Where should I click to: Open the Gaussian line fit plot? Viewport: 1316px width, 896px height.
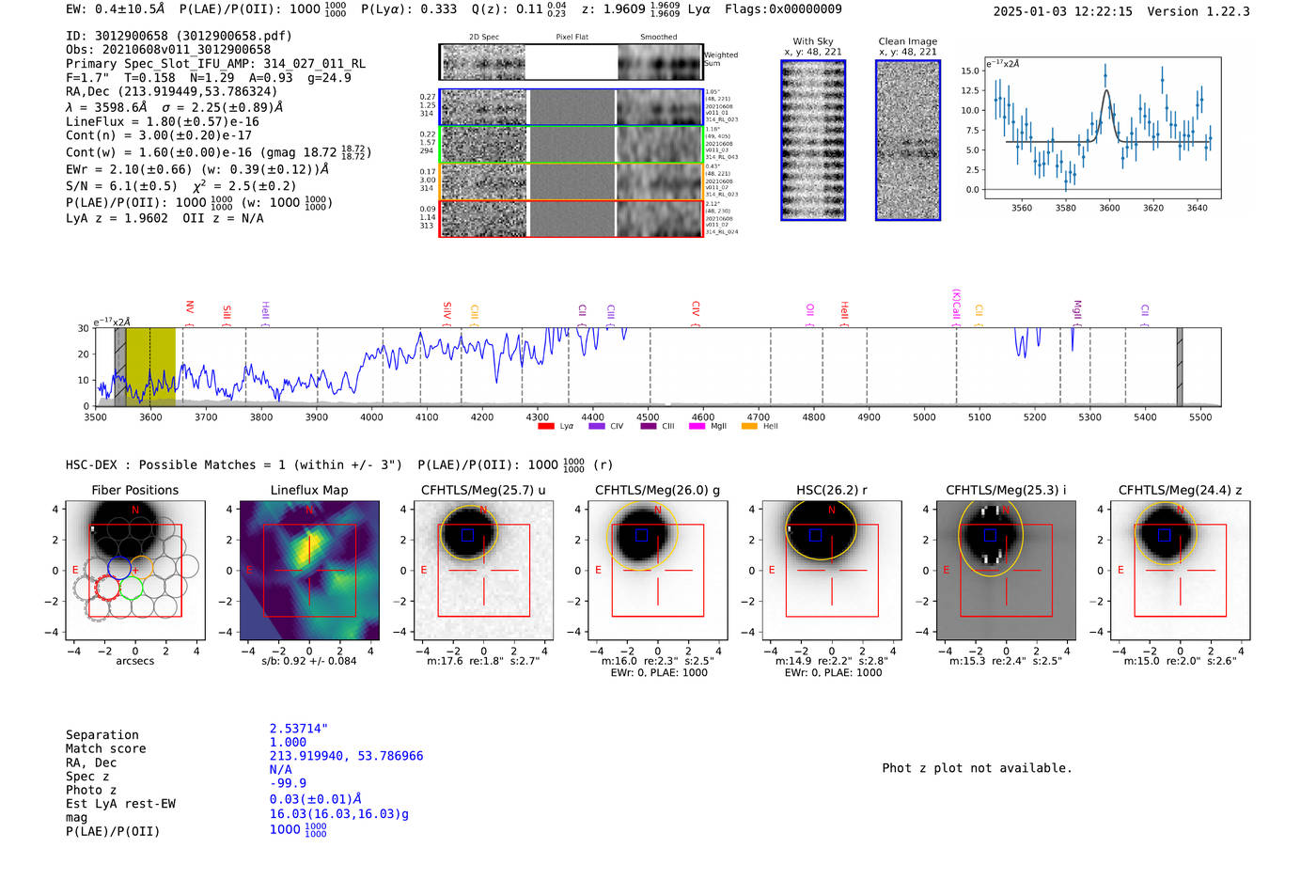pyautogui.click(x=1103, y=127)
